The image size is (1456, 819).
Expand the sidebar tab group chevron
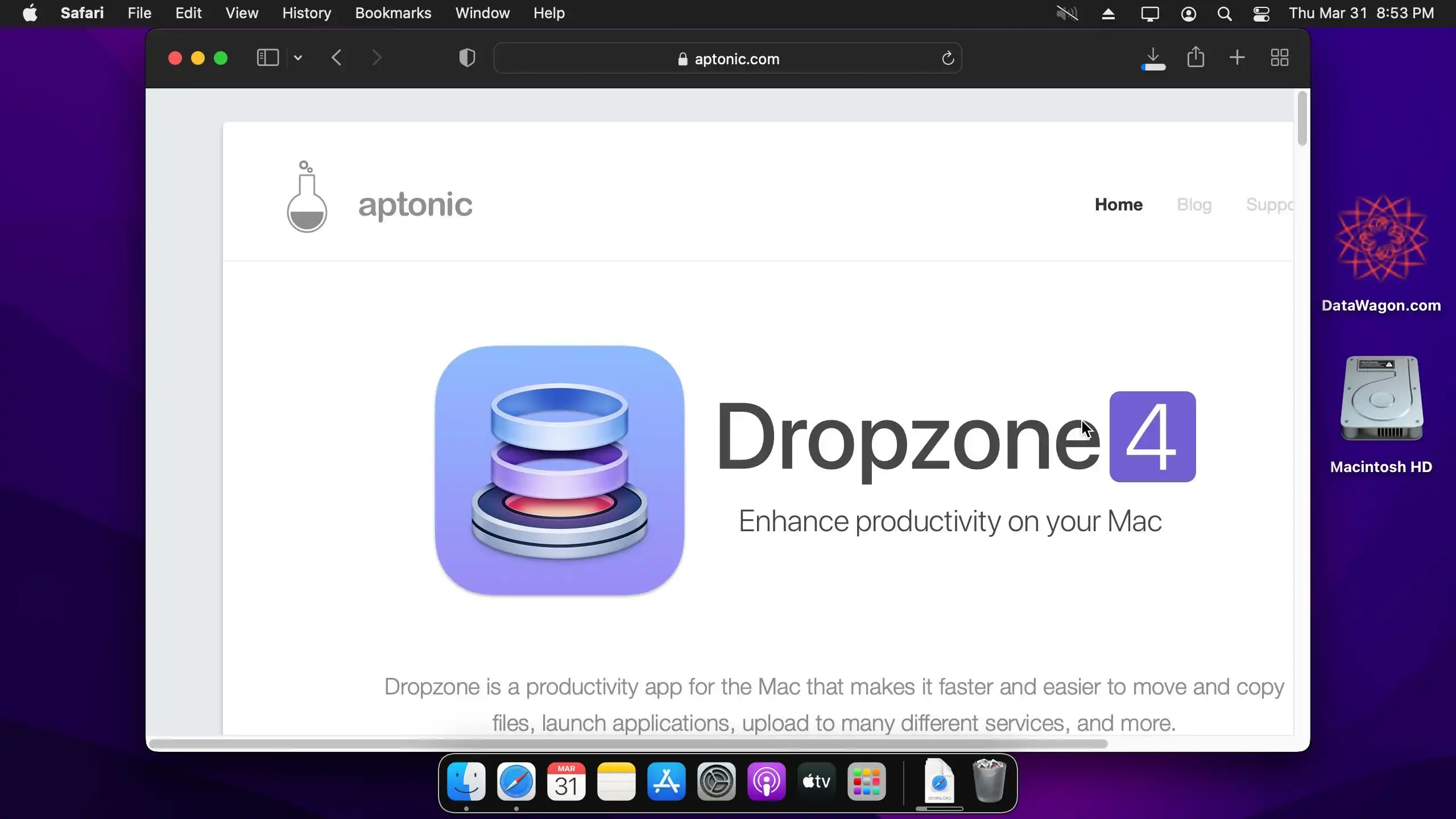tap(298, 57)
